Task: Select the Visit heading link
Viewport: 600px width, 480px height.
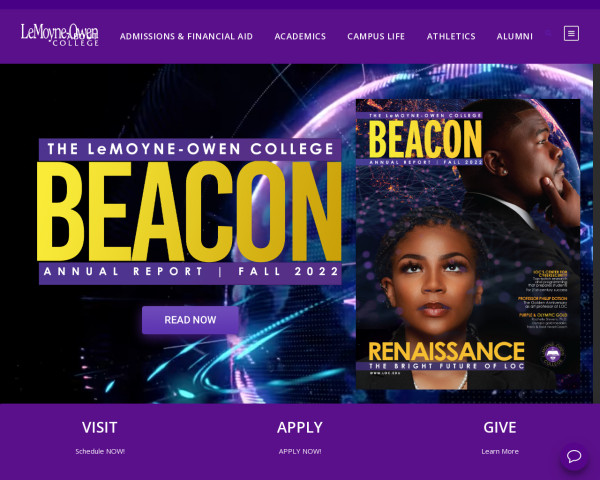Action: click(99, 427)
